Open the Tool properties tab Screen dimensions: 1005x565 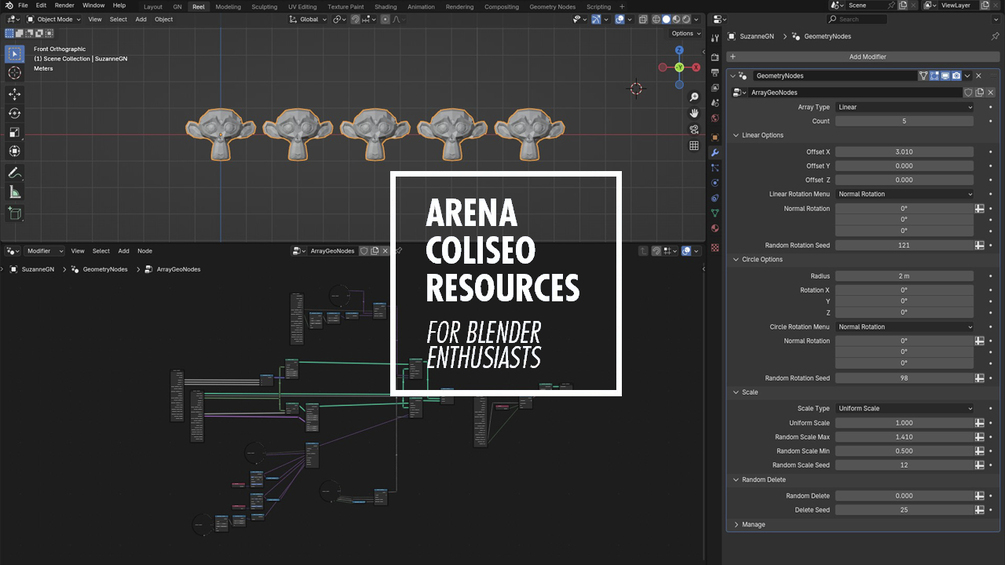tap(715, 38)
